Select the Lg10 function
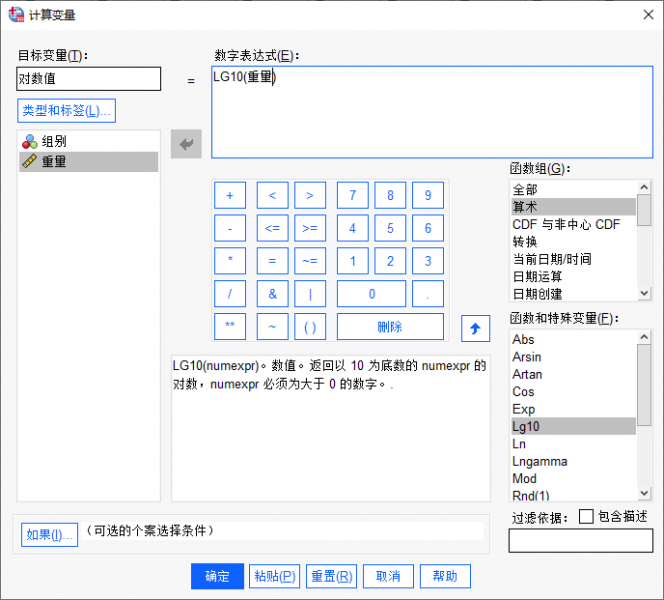Viewport: 664px width, 600px height. click(573, 426)
